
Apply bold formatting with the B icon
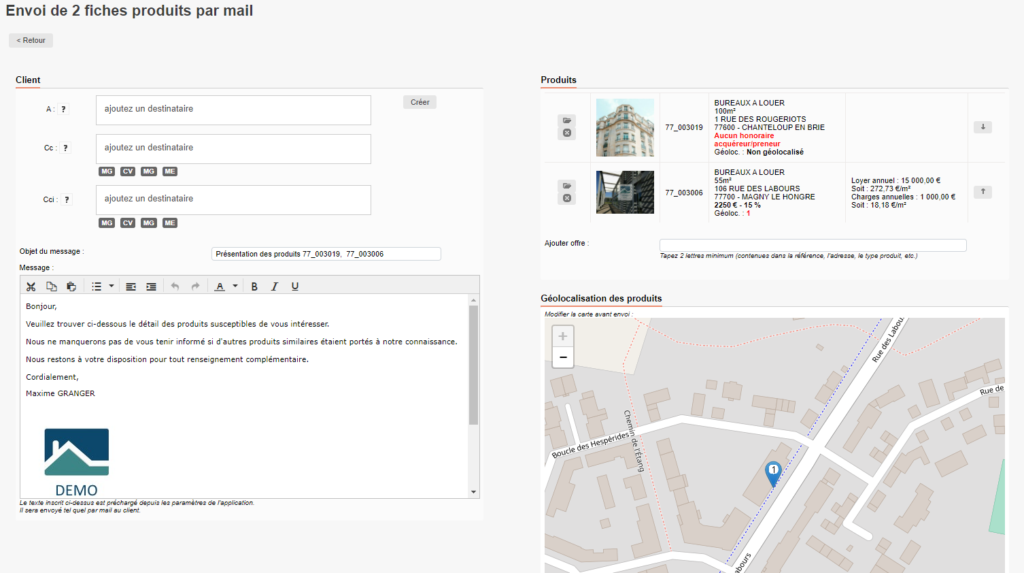pyautogui.click(x=254, y=287)
